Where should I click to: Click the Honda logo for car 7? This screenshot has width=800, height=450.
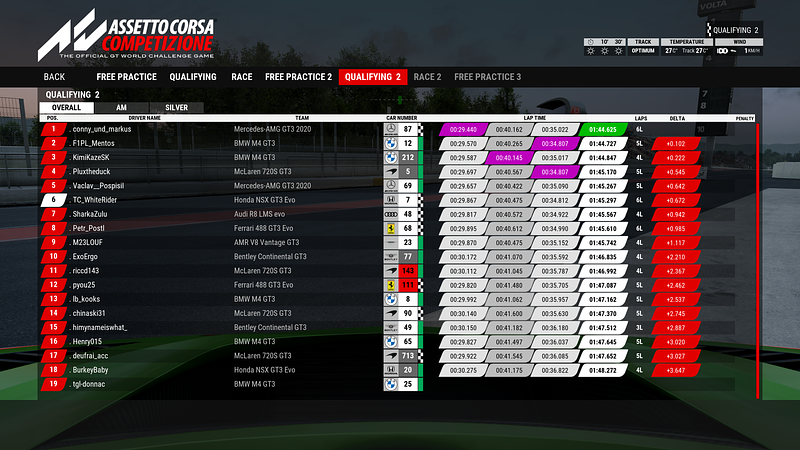[391, 200]
